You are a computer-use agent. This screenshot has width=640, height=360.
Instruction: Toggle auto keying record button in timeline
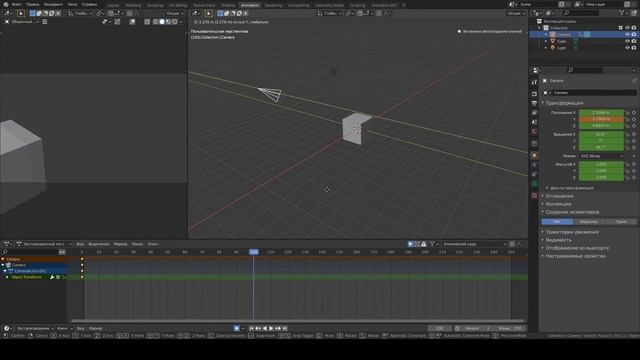236,328
